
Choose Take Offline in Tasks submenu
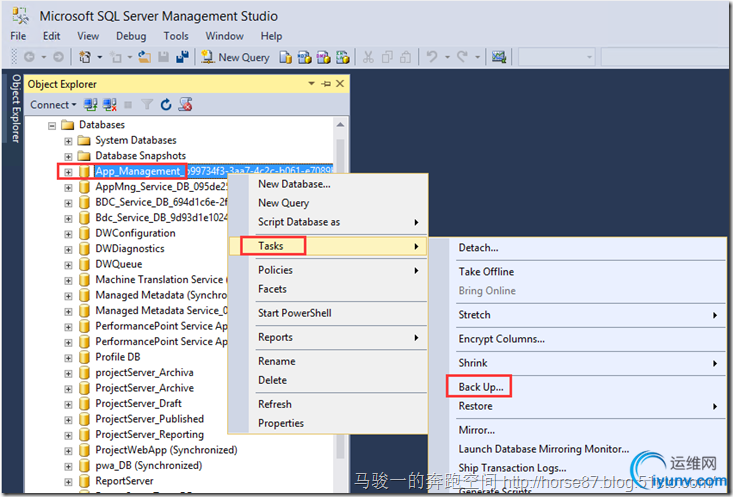[x=577, y=272]
